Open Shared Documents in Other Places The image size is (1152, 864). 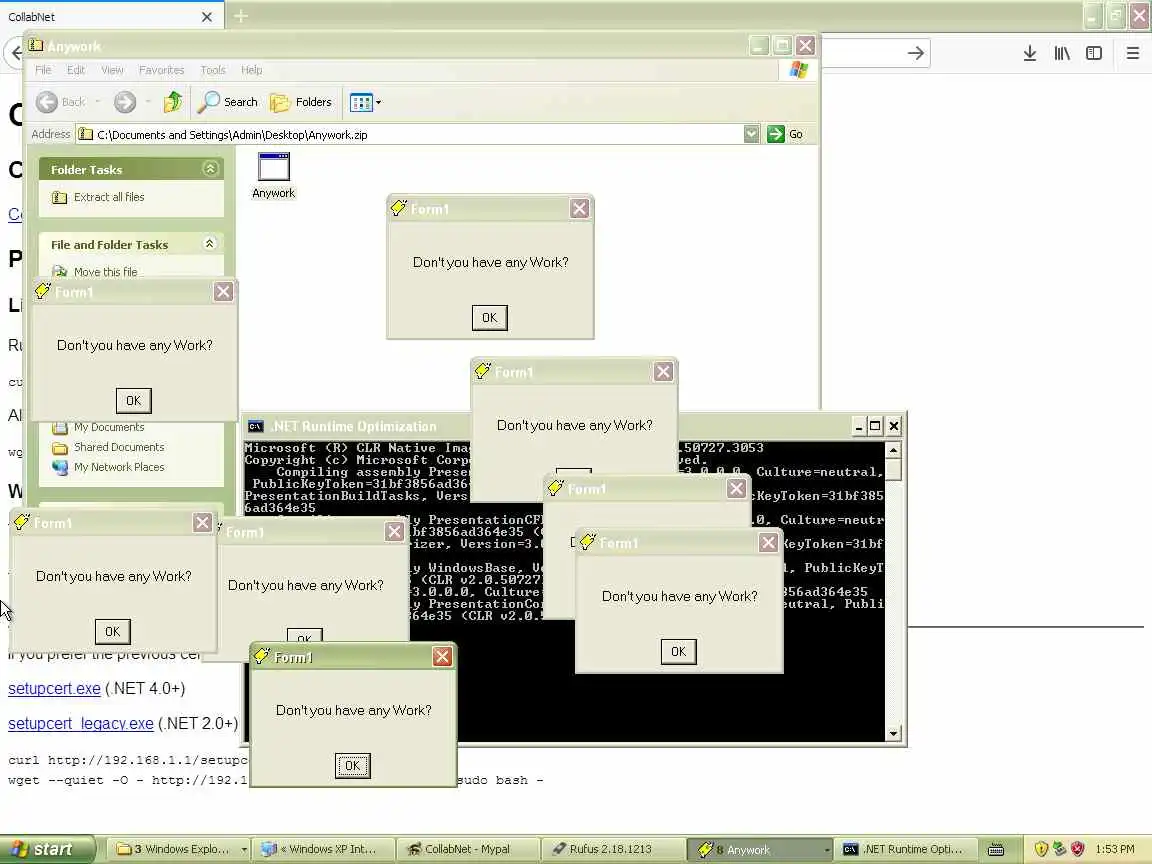(x=119, y=447)
